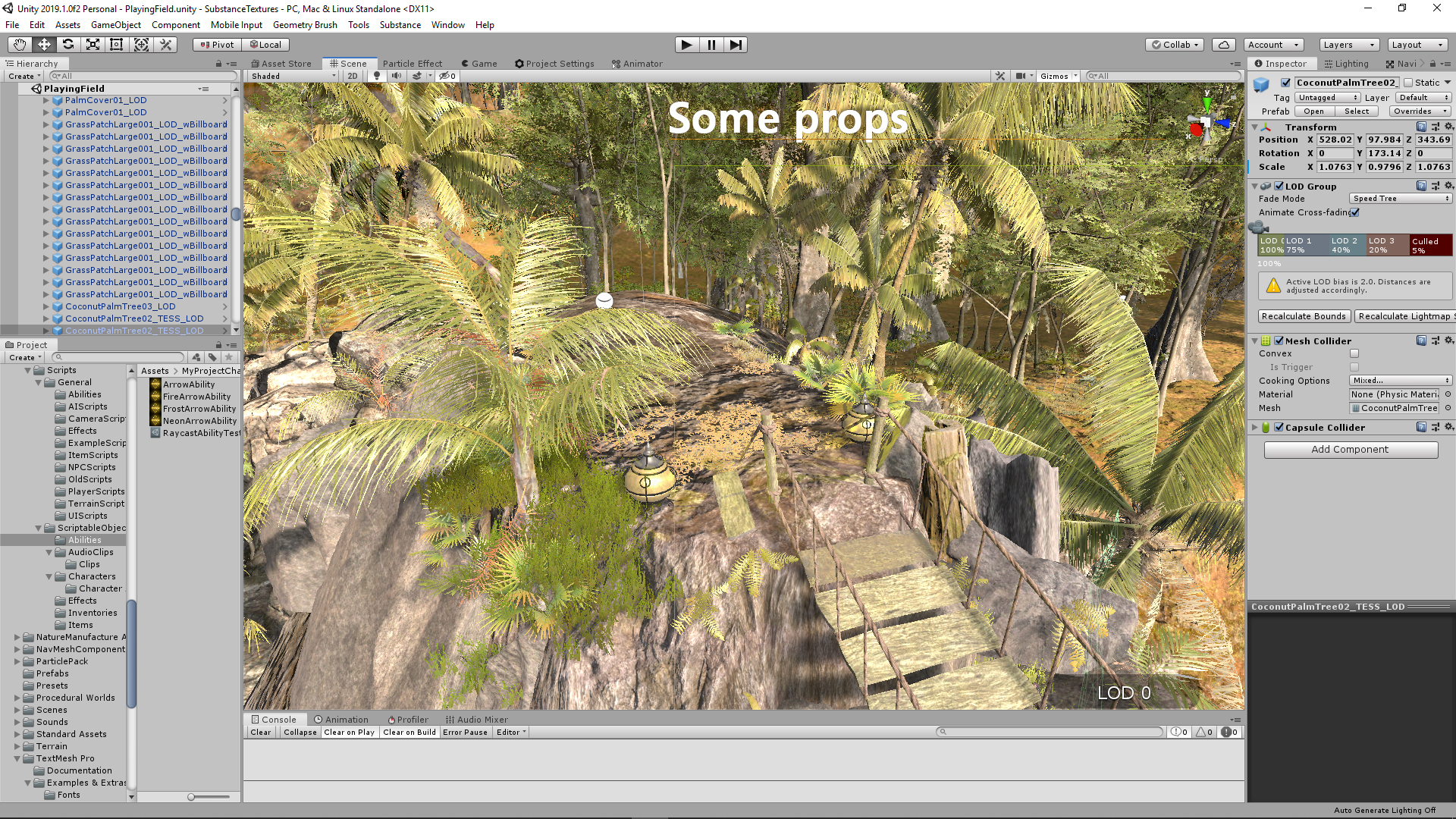Click the LOD 2 bar segment
The width and height of the screenshot is (1456, 819).
(1347, 245)
